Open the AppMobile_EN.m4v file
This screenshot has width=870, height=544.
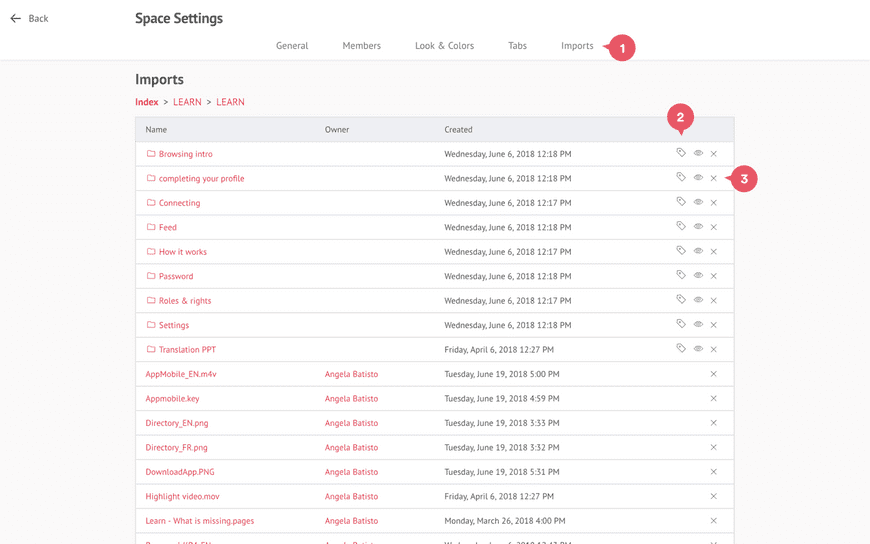(181, 374)
